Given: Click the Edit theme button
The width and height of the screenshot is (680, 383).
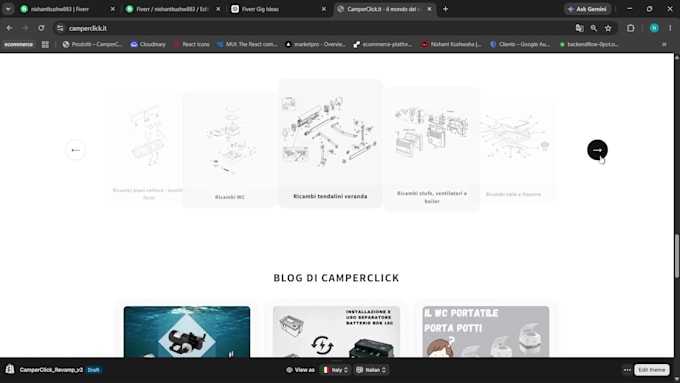Looking at the screenshot, I should pos(652,370).
